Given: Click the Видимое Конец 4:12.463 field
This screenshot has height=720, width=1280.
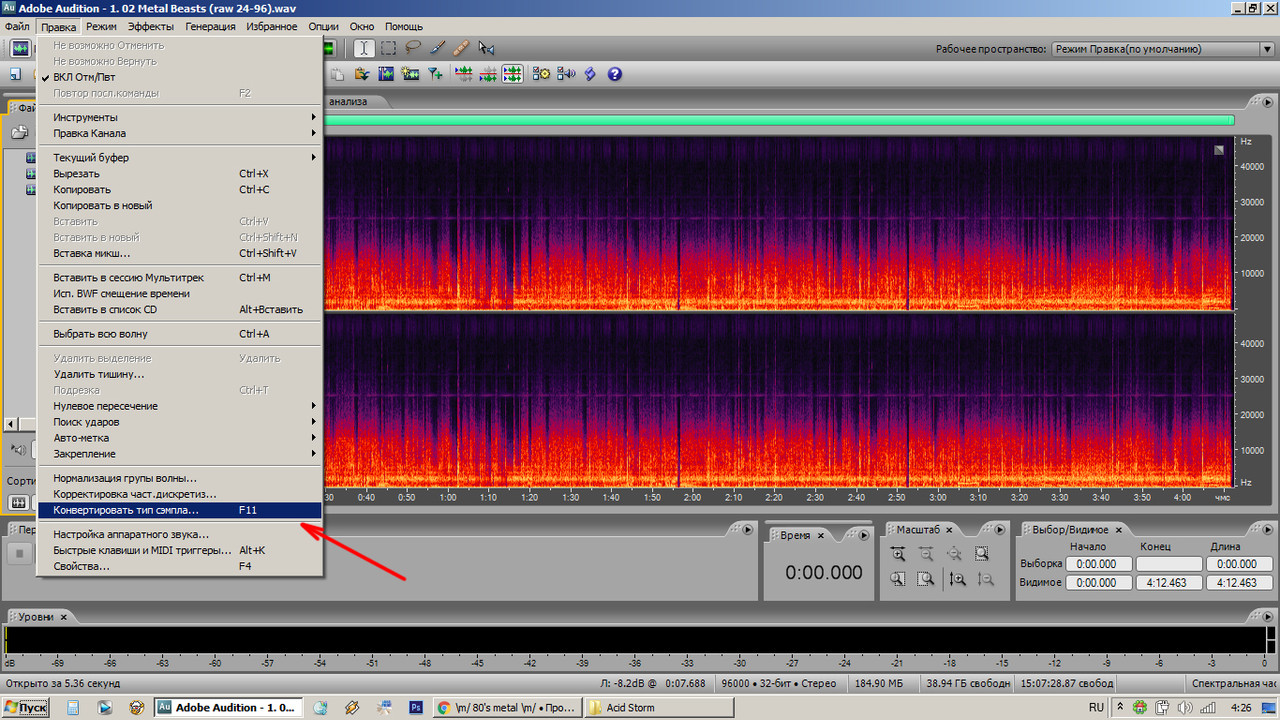Looking at the screenshot, I should click(x=1169, y=583).
